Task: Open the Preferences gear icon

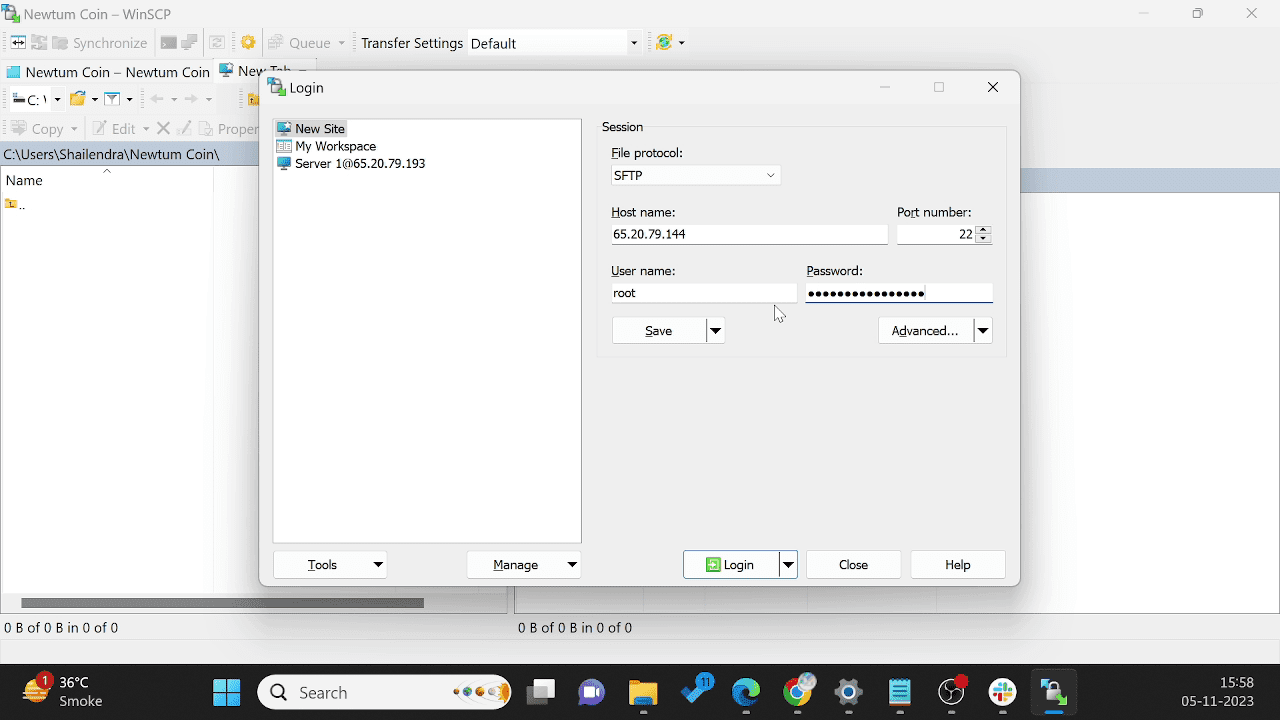Action: point(248,43)
